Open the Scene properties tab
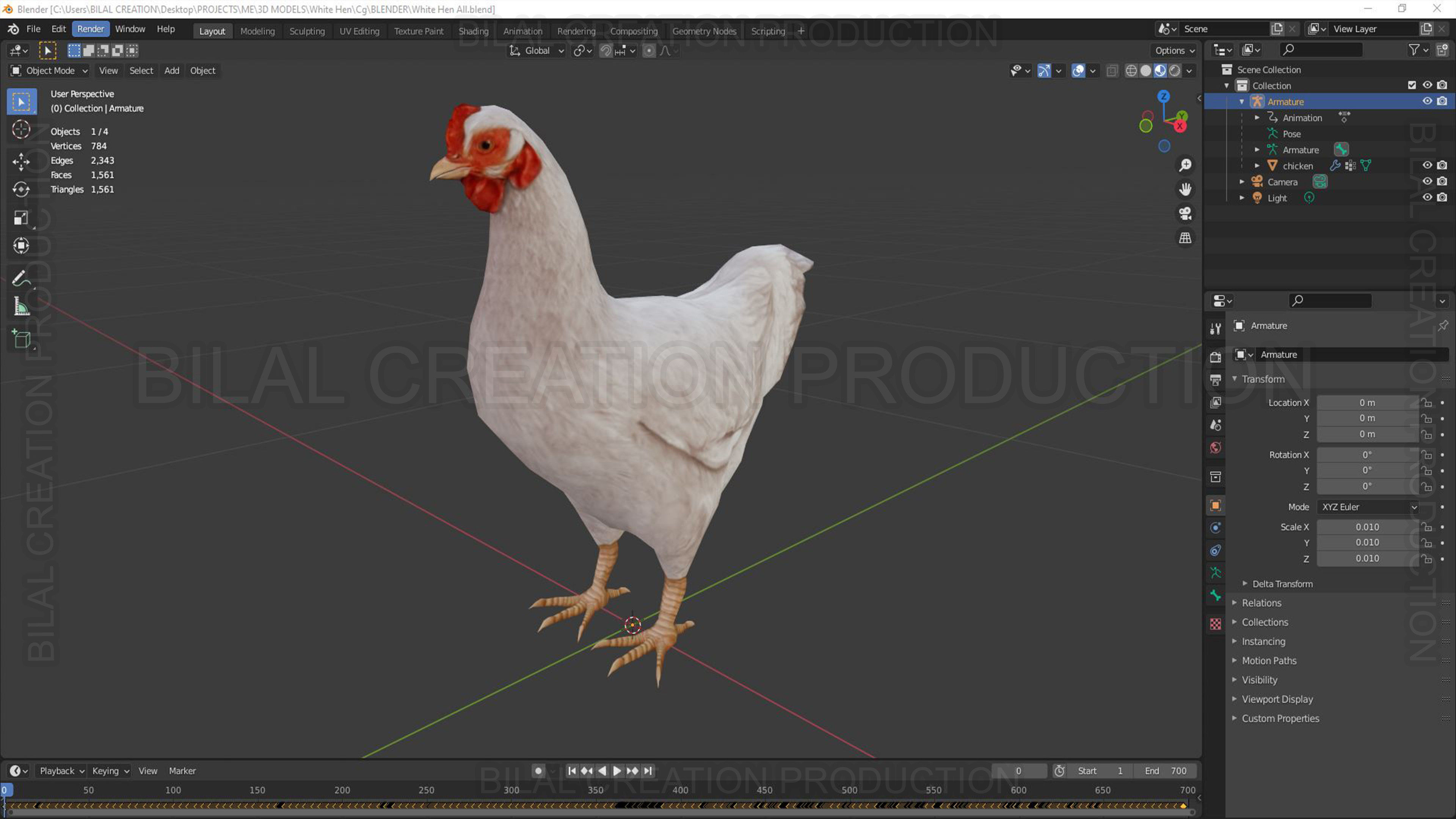The width and height of the screenshot is (1456, 819). (x=1215, y=425)
